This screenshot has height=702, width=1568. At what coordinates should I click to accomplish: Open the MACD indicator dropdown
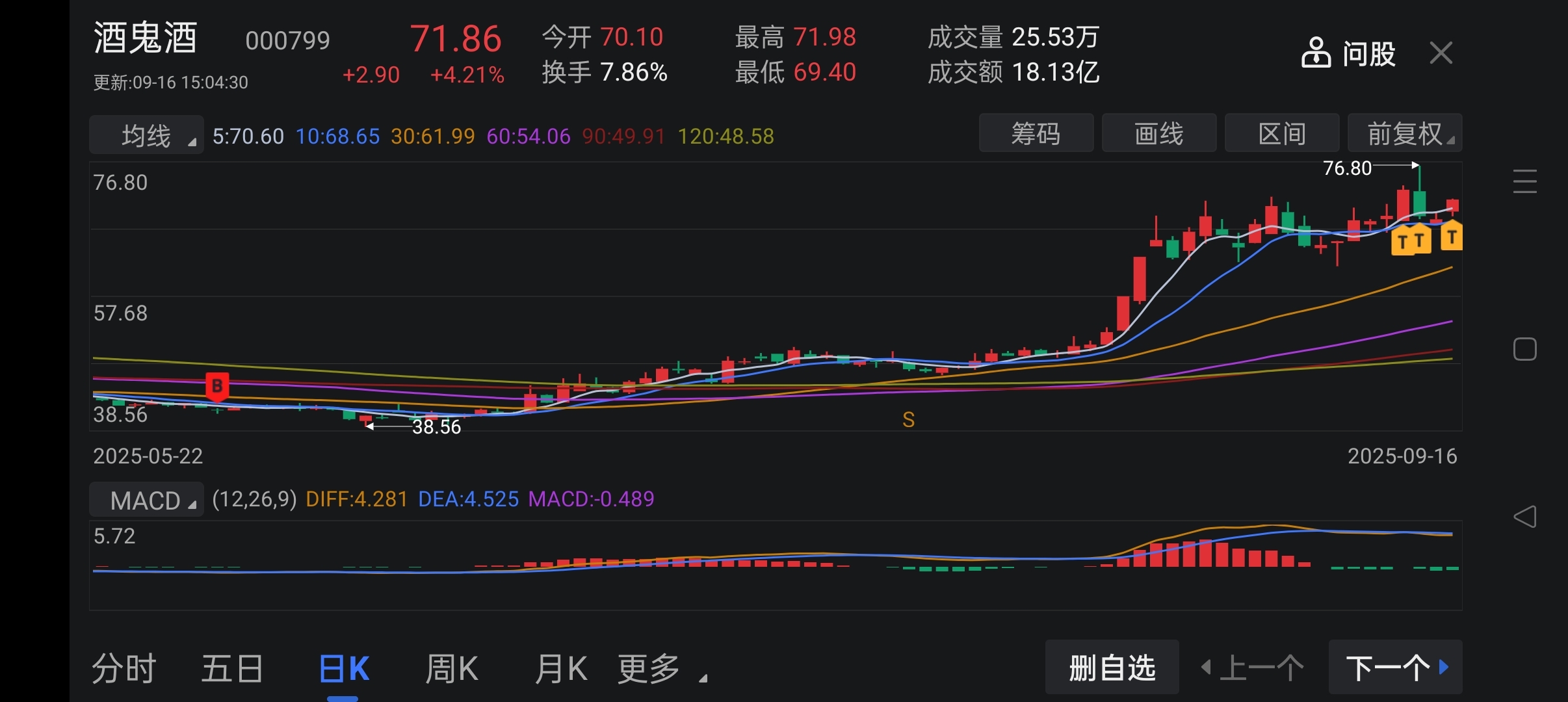[x=146, y=500]
